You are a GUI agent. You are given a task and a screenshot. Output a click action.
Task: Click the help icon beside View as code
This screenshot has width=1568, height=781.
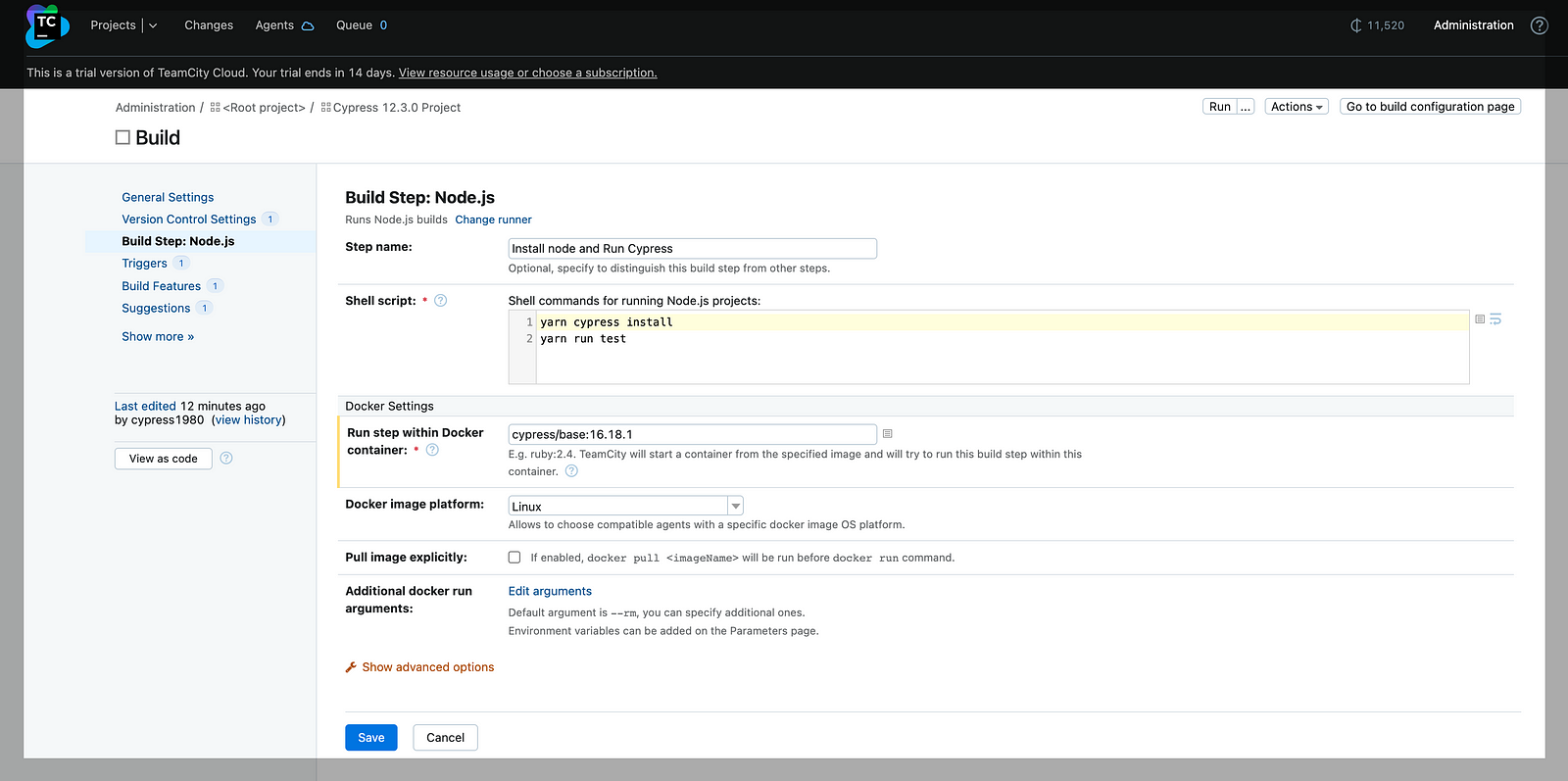(226, 458)
